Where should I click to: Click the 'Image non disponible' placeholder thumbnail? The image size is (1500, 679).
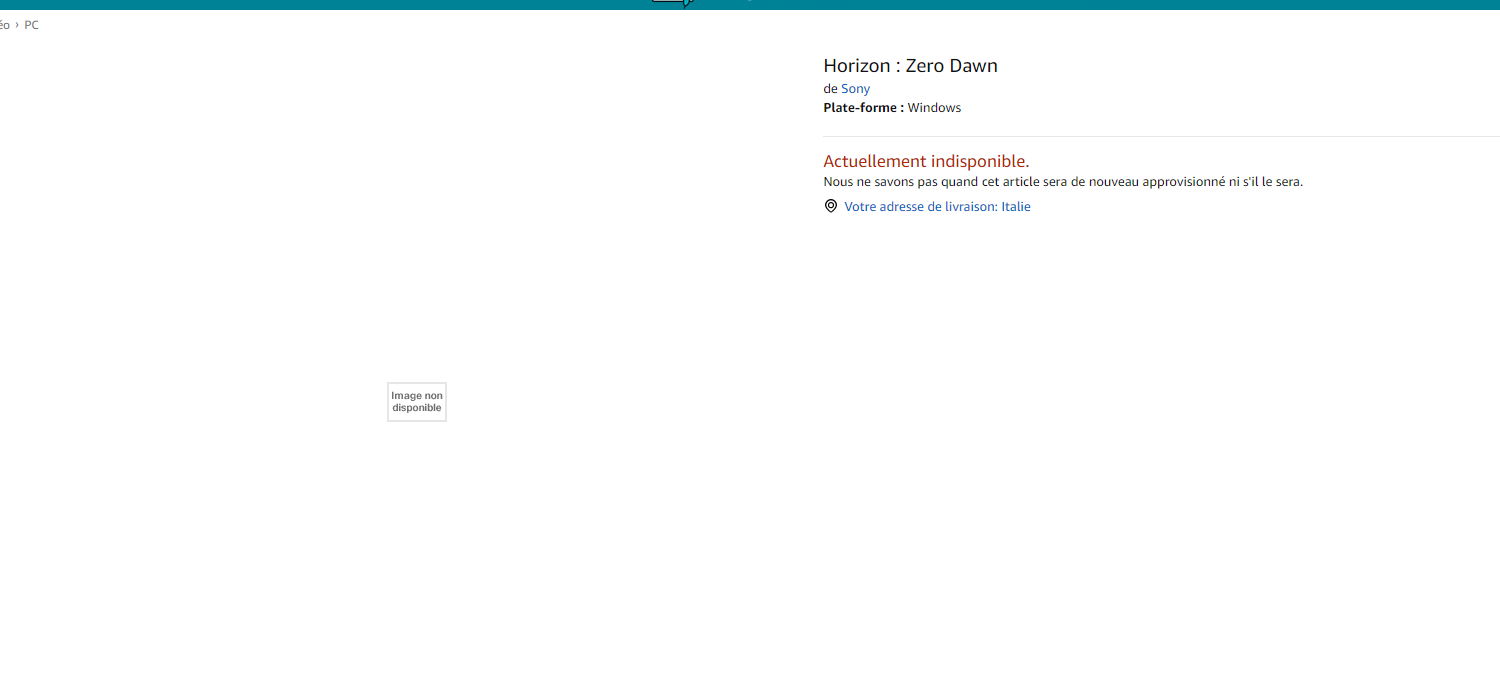tap(417, 402)
